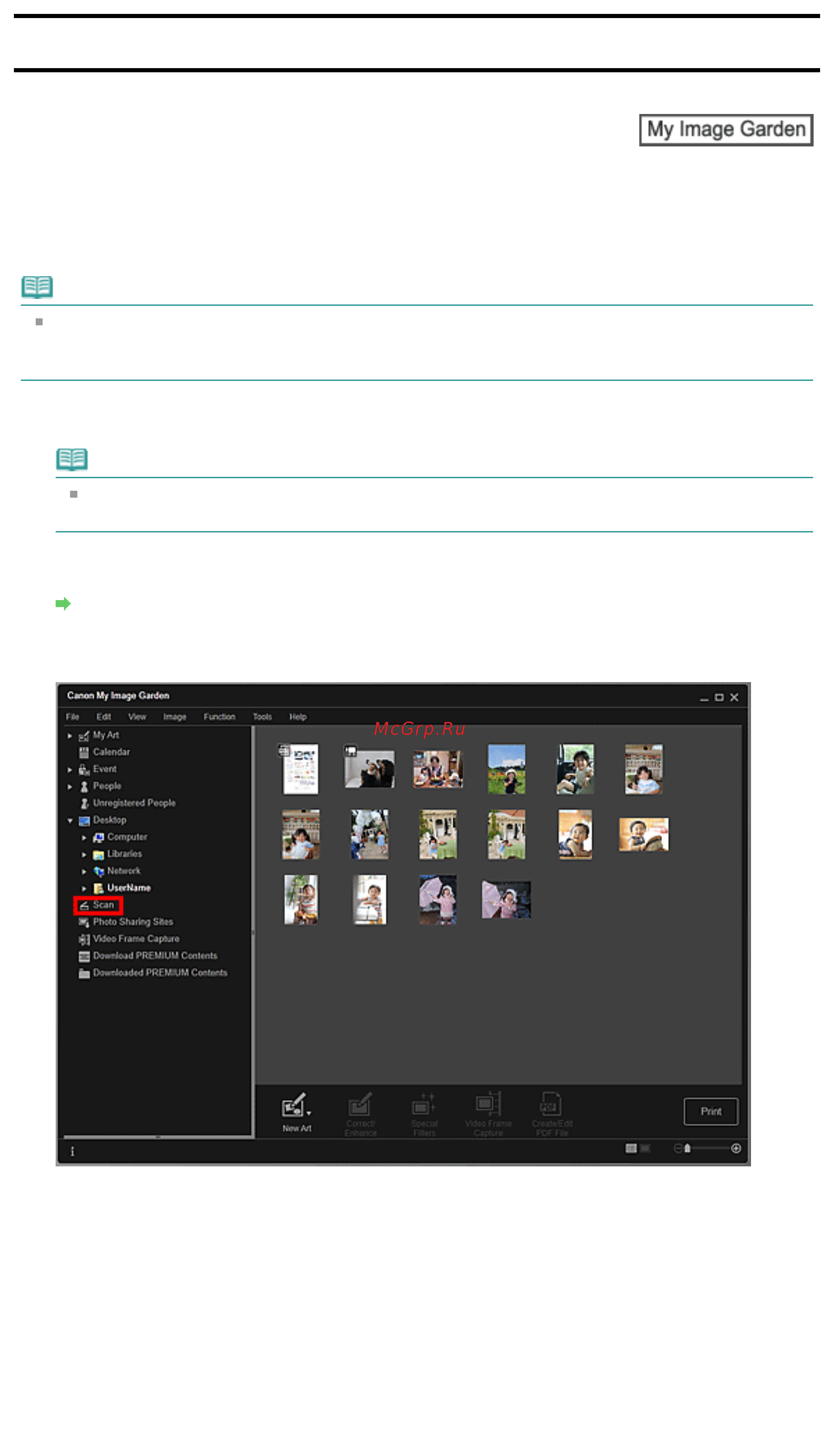Expand the Event tree node
Viewport: 834px width, 1456px height.
[x=70, y=770]
